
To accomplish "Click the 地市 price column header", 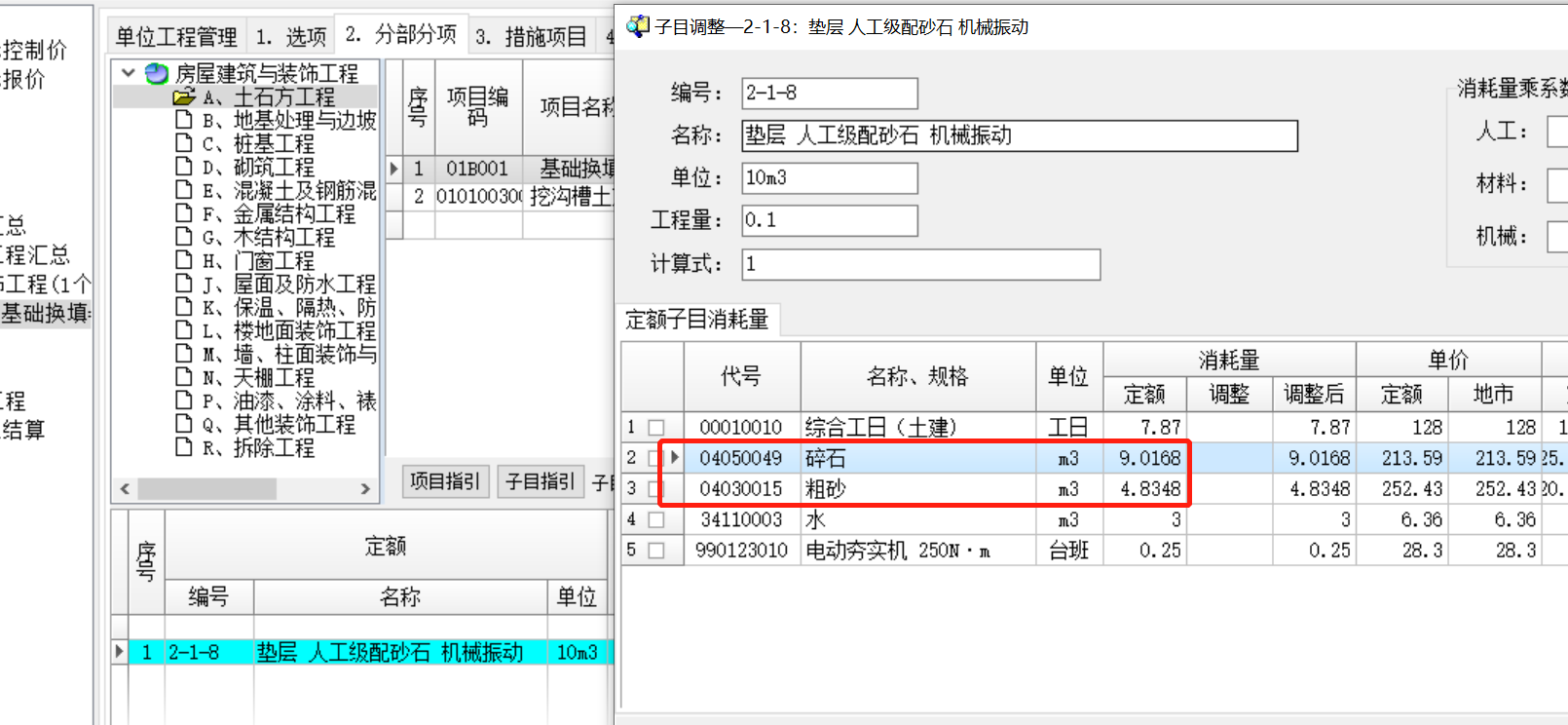I will point(1494,394).
